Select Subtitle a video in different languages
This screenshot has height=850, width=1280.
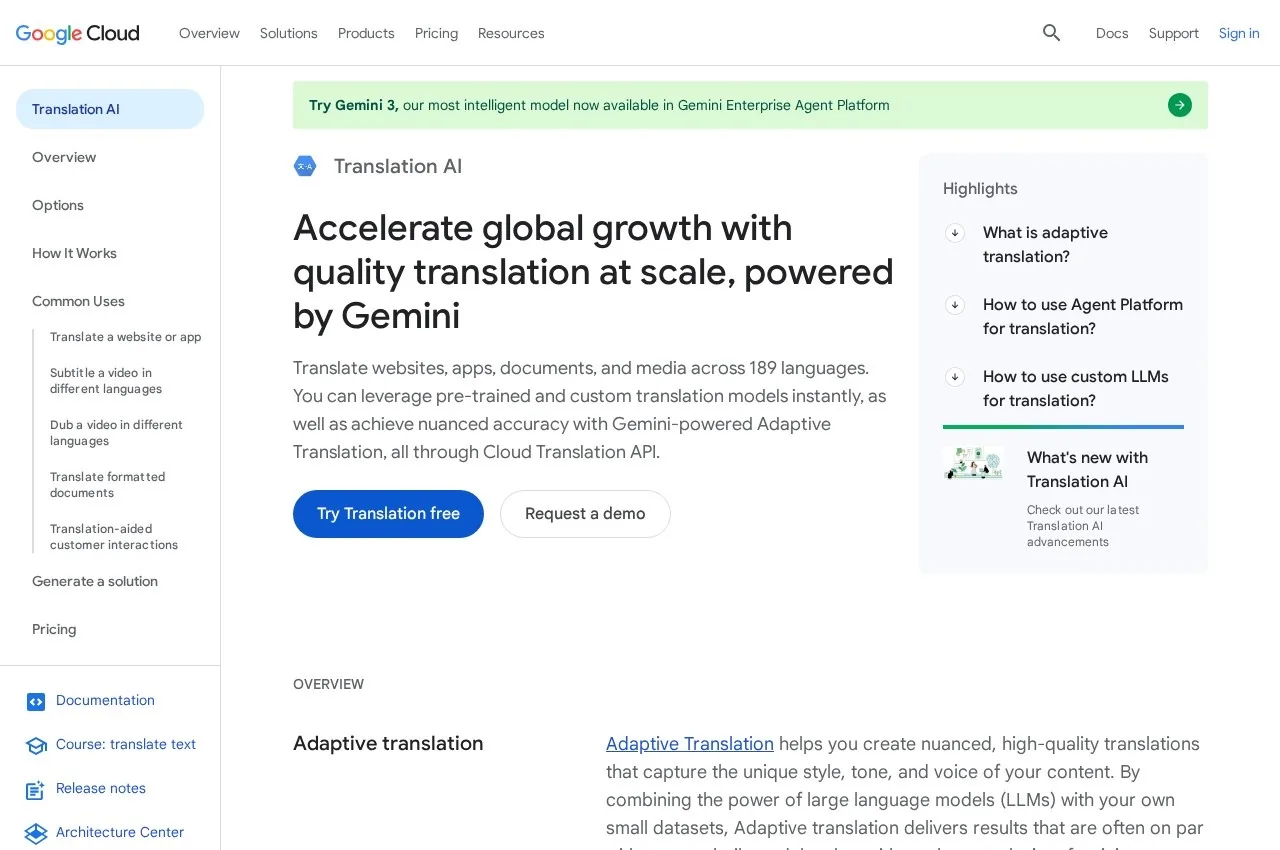click(x=106, y=381)
